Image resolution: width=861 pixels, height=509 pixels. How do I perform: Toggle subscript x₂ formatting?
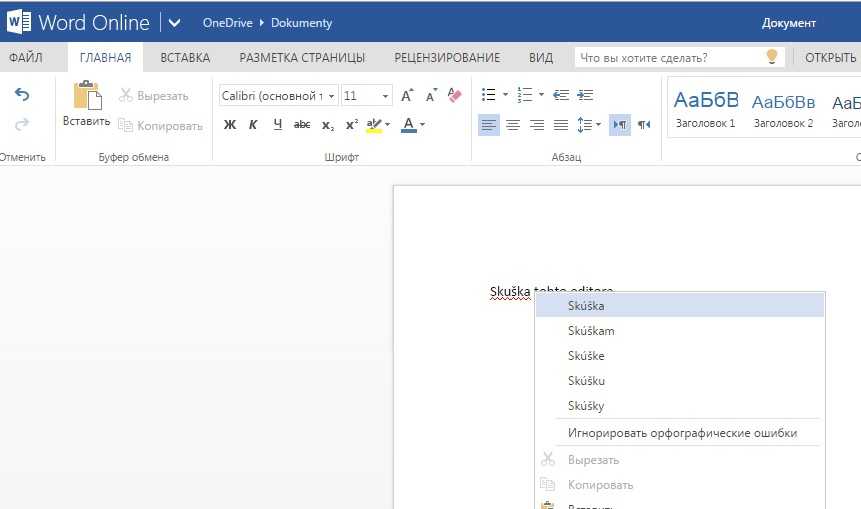(327, 125)
